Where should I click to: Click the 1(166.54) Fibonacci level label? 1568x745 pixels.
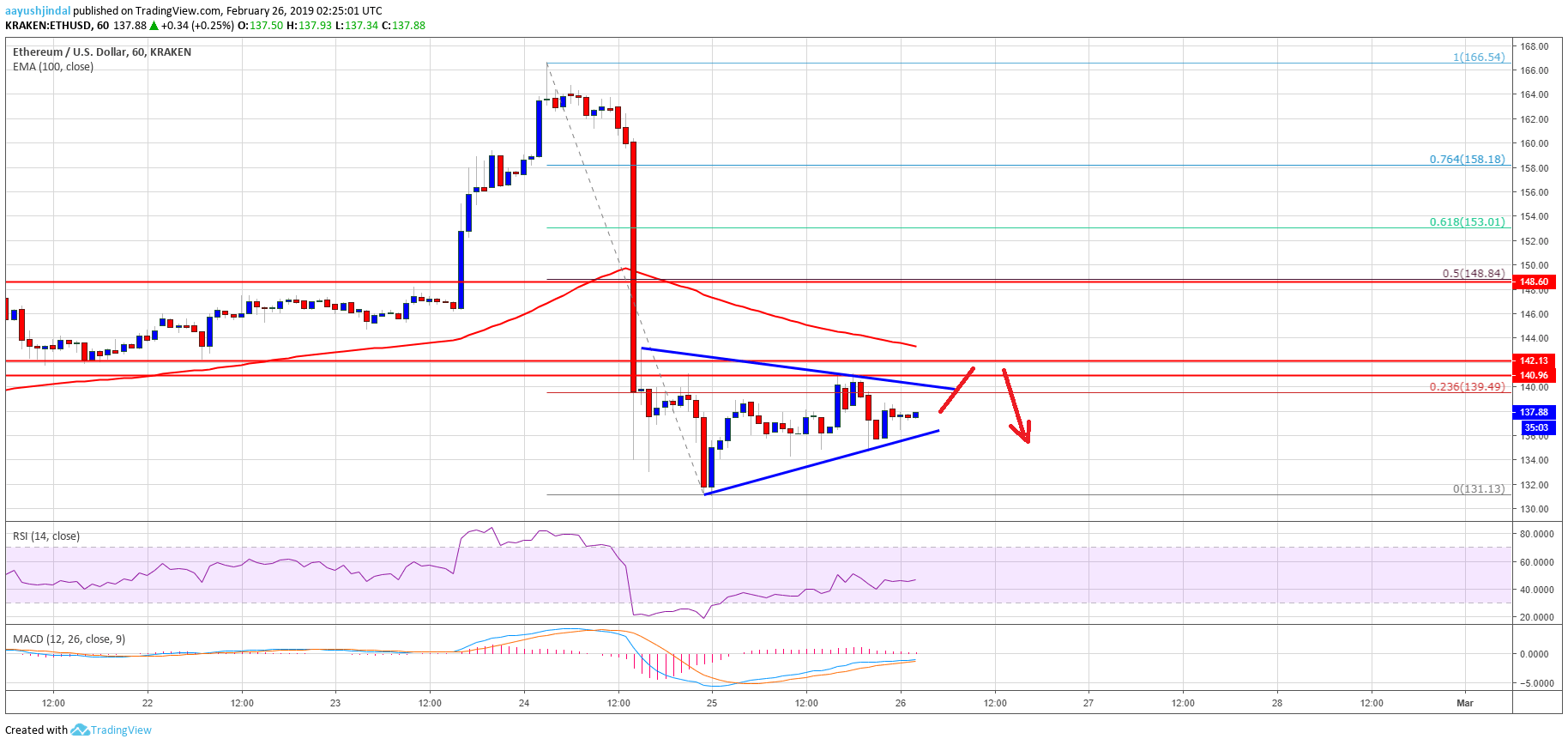coord(1479,58)
